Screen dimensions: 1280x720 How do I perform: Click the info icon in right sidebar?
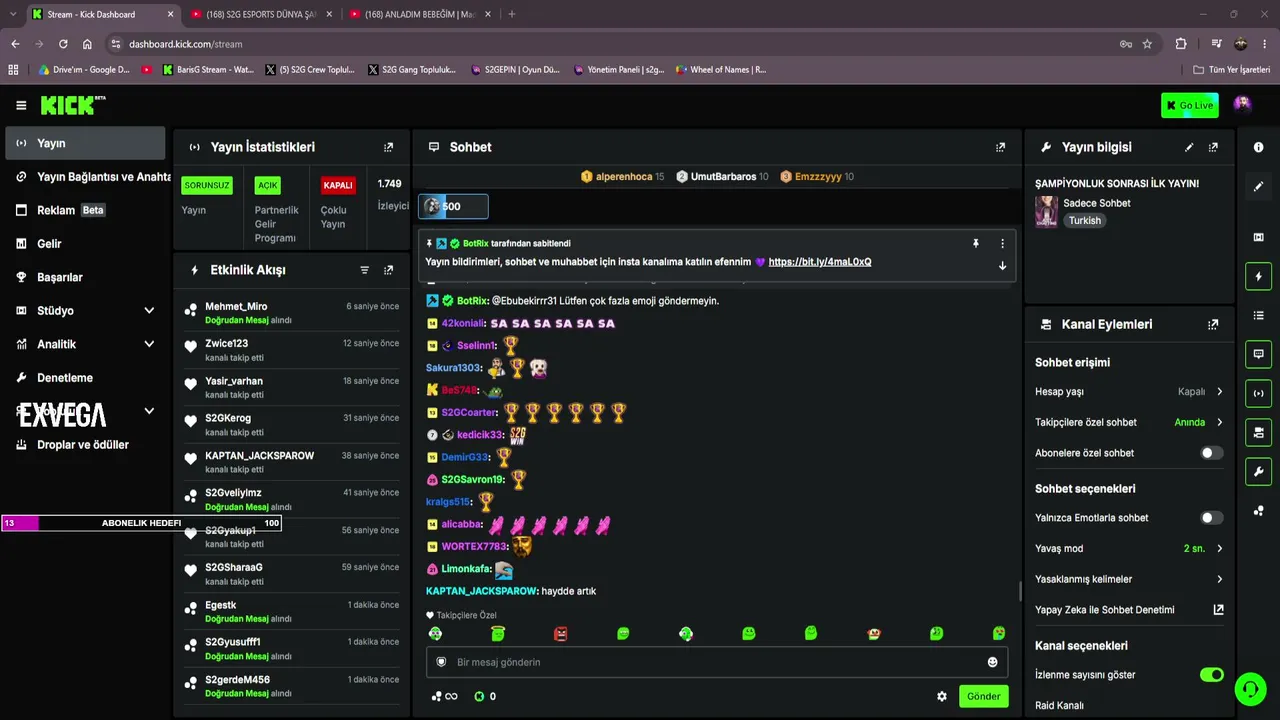point(1258,147)
